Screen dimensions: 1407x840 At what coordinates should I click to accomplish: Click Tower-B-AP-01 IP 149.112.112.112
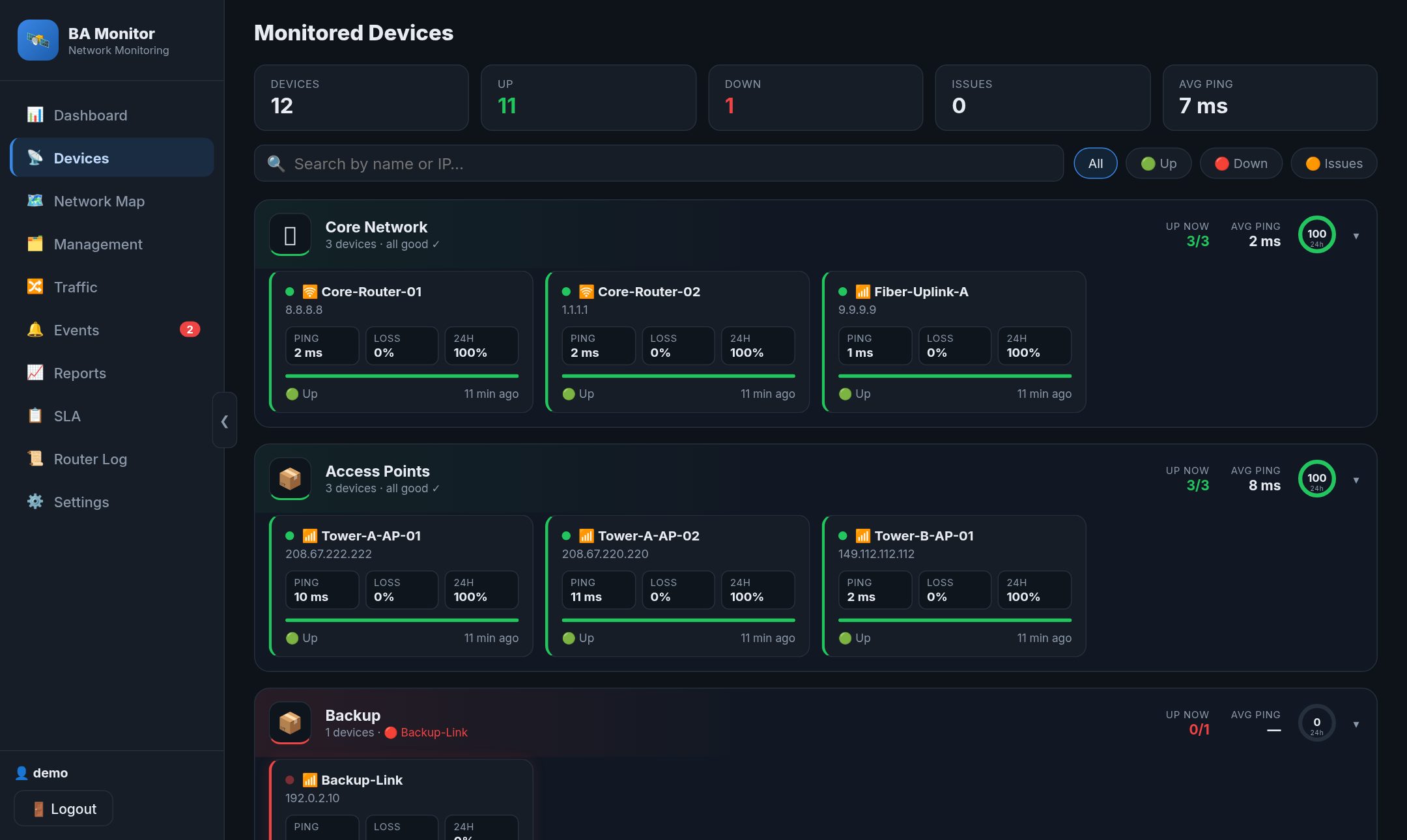pos(876,554)
